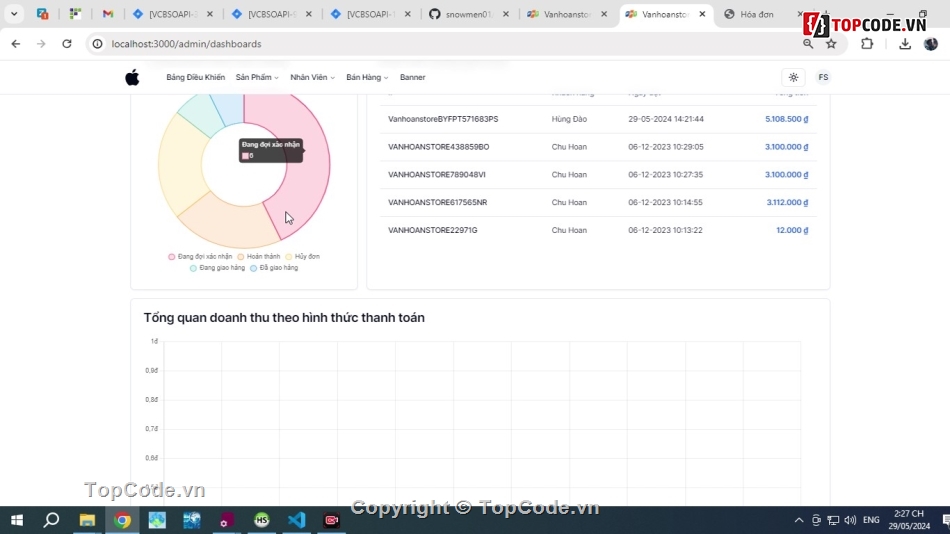Toggle Hủy đơn legend item
The height and width of the screenshot is (534, 950).
pyautogui.click(x=302, y=256)
